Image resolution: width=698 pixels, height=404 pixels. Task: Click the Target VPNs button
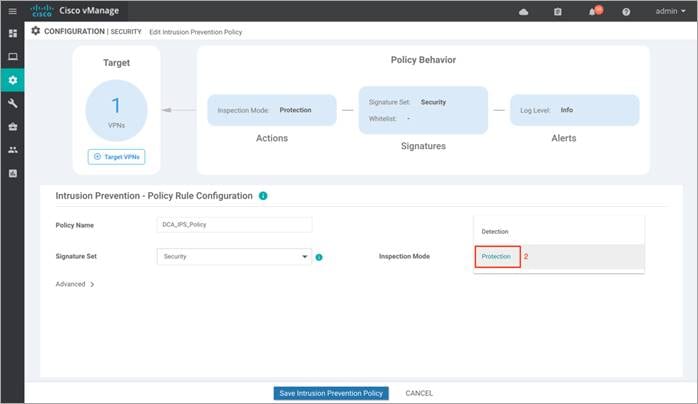pyautogui.click(x=116, y=157)
